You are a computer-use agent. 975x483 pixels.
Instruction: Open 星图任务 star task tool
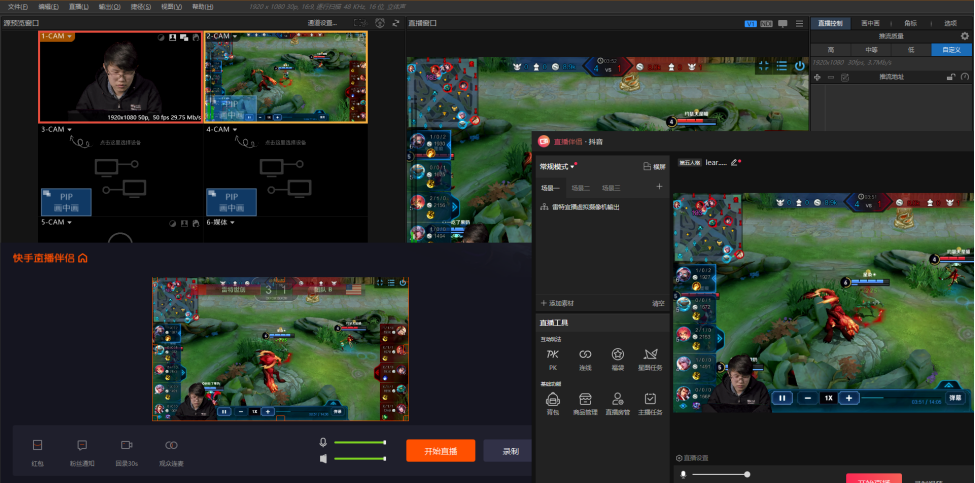click(x=650, y=359)
